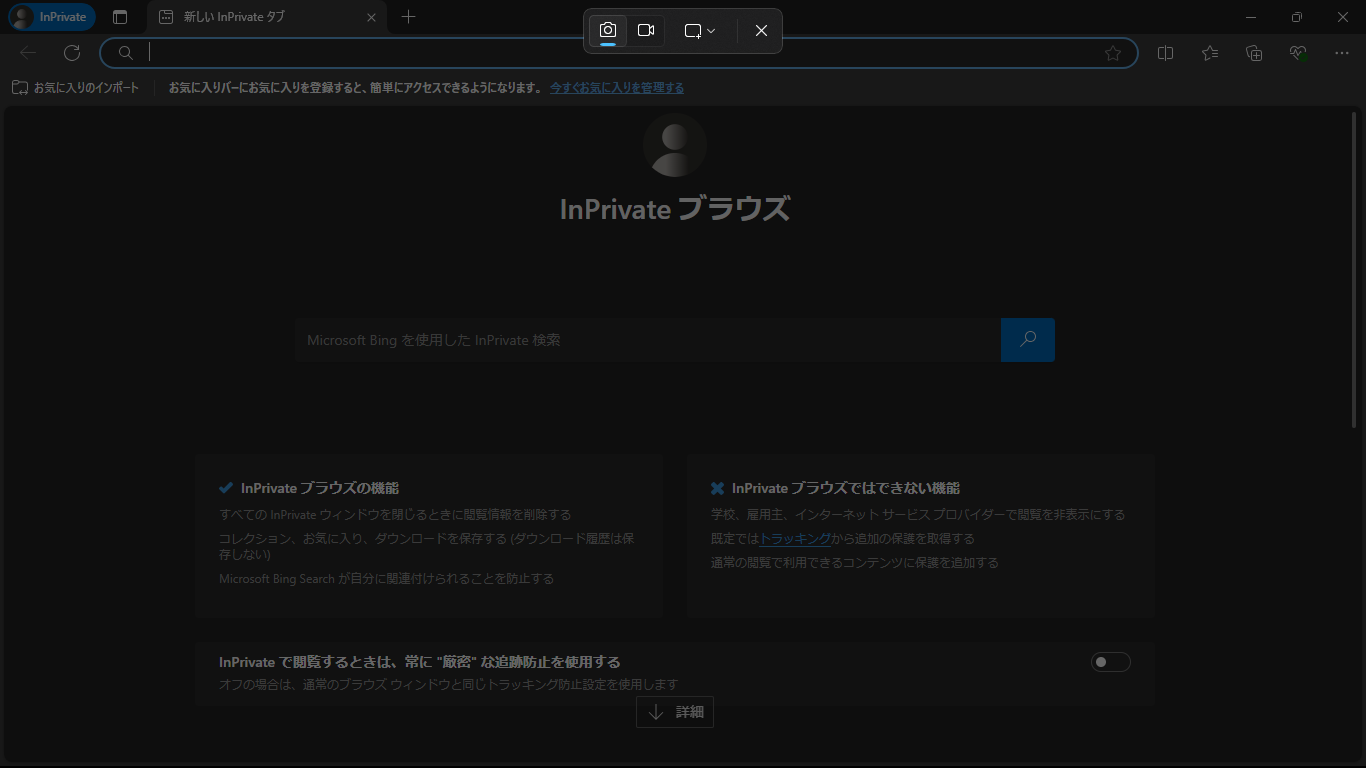Open split screen icon
Viewport: 1366px width, 768px height.
click(x=1165, y=53)
